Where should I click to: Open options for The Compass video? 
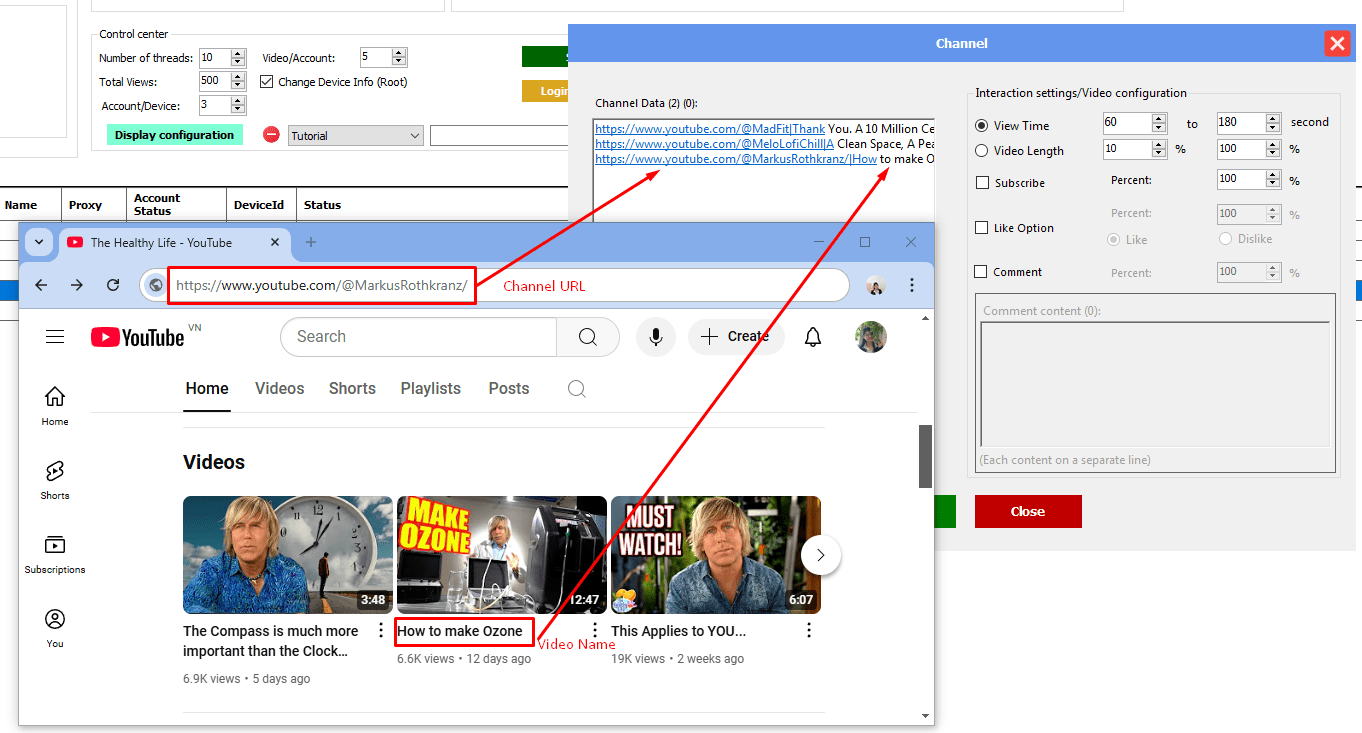click(381, 630)
